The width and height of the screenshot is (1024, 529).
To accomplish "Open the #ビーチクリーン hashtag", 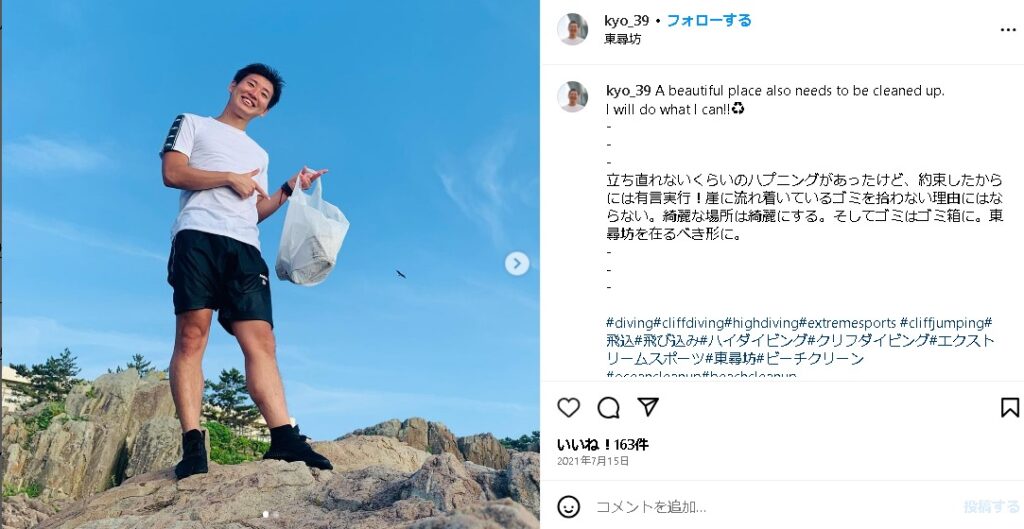I will pos(810,359).
